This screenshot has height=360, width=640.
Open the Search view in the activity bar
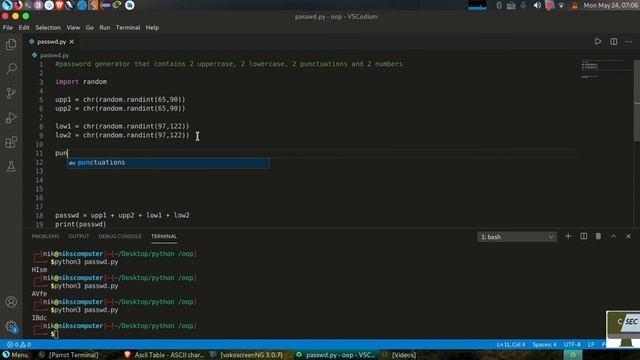click(x=11, y=69)
